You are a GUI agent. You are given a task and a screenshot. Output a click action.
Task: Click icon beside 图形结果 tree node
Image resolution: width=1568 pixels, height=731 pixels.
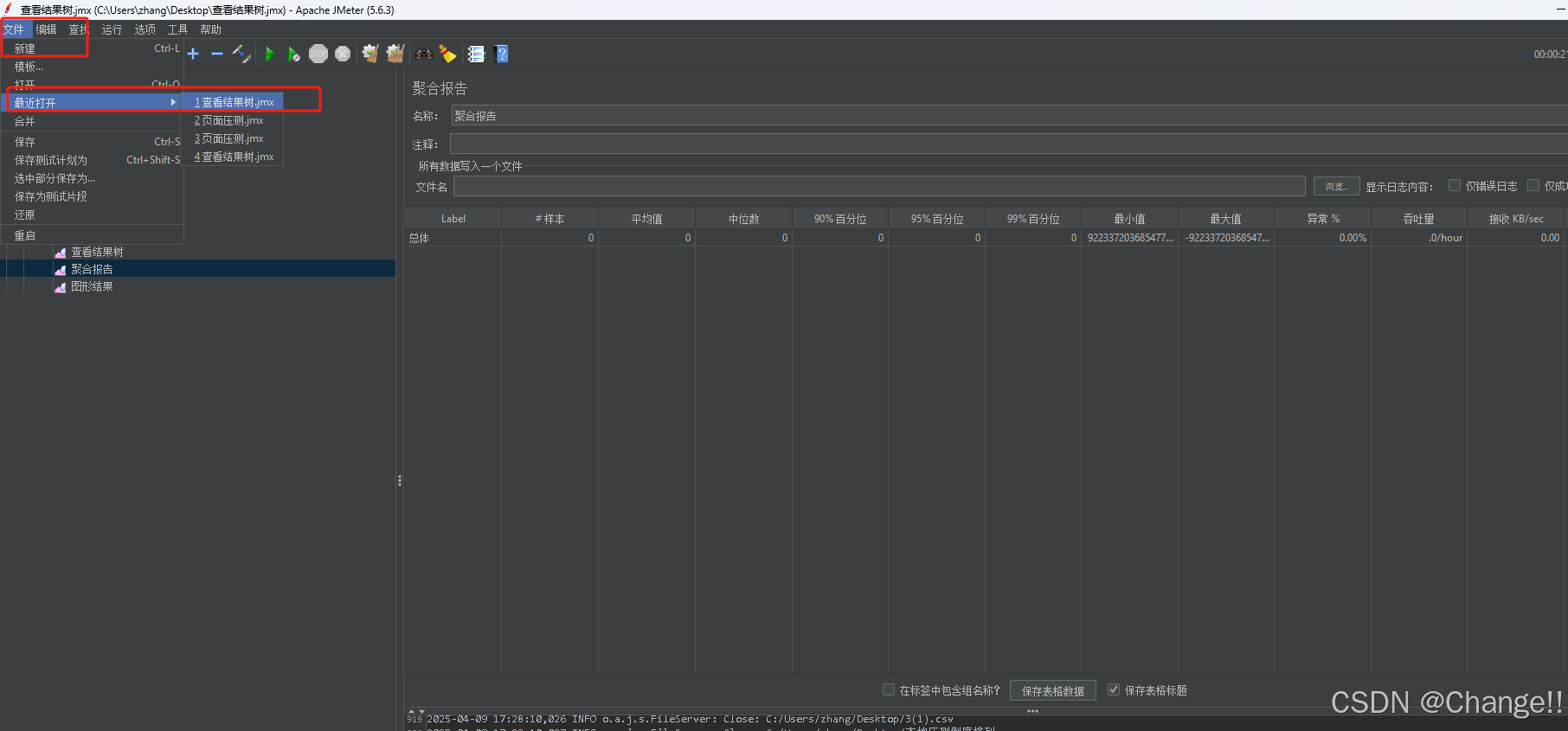61,287
